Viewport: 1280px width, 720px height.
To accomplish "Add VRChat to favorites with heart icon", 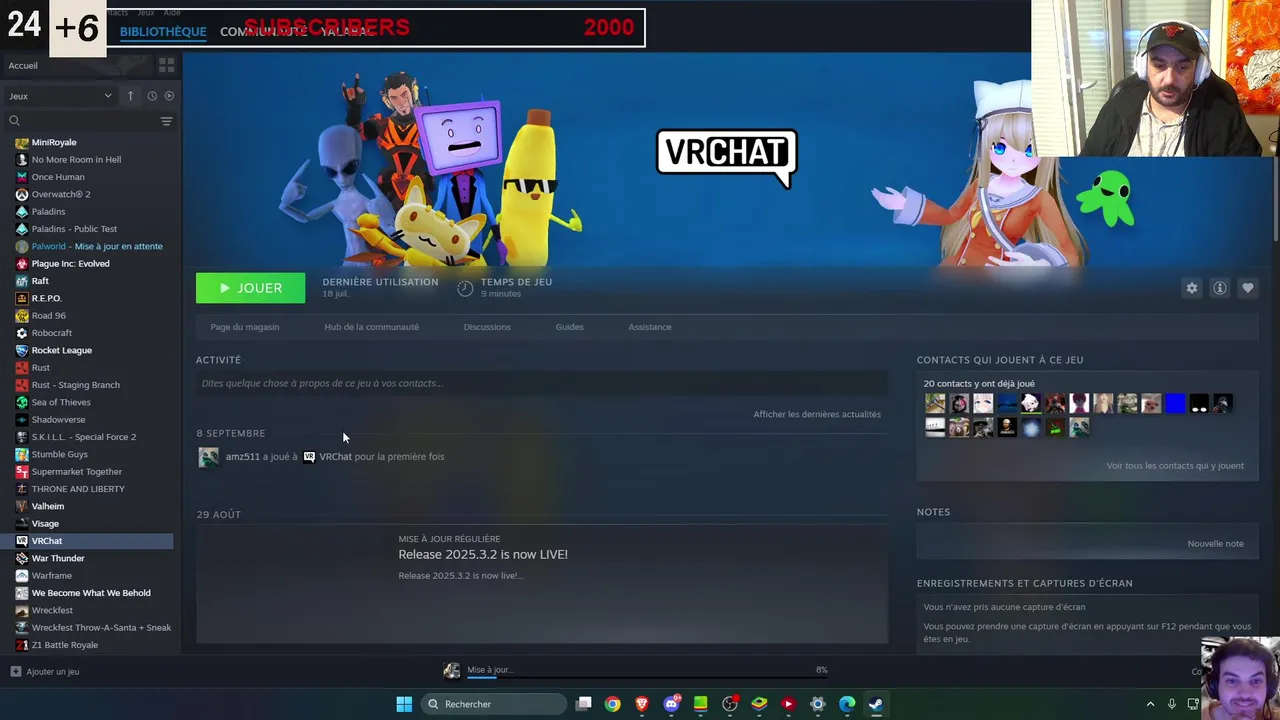I will [x=1247, y=288].
